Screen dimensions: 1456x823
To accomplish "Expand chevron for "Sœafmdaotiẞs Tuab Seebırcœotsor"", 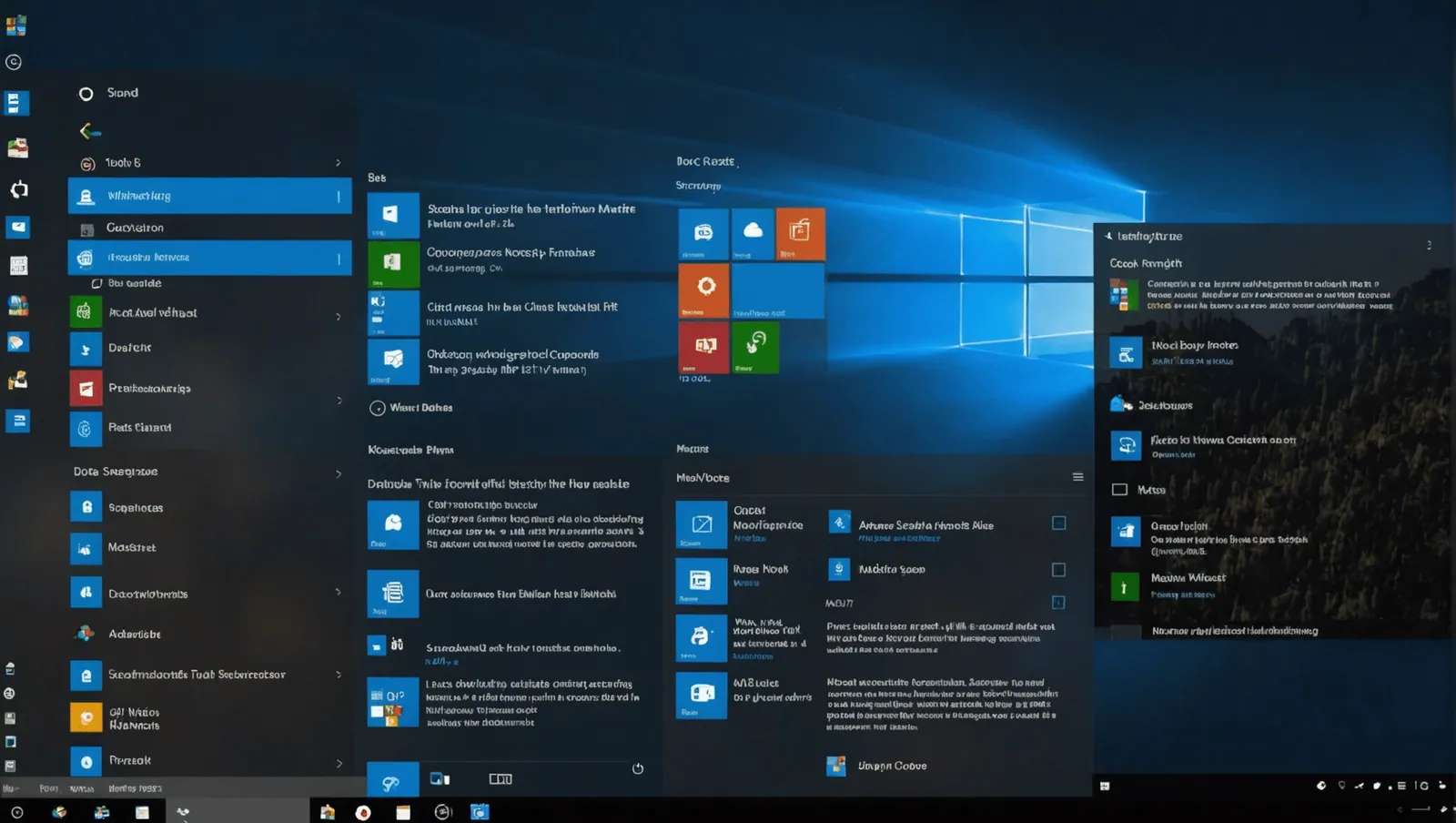I will tap(339, 675).
